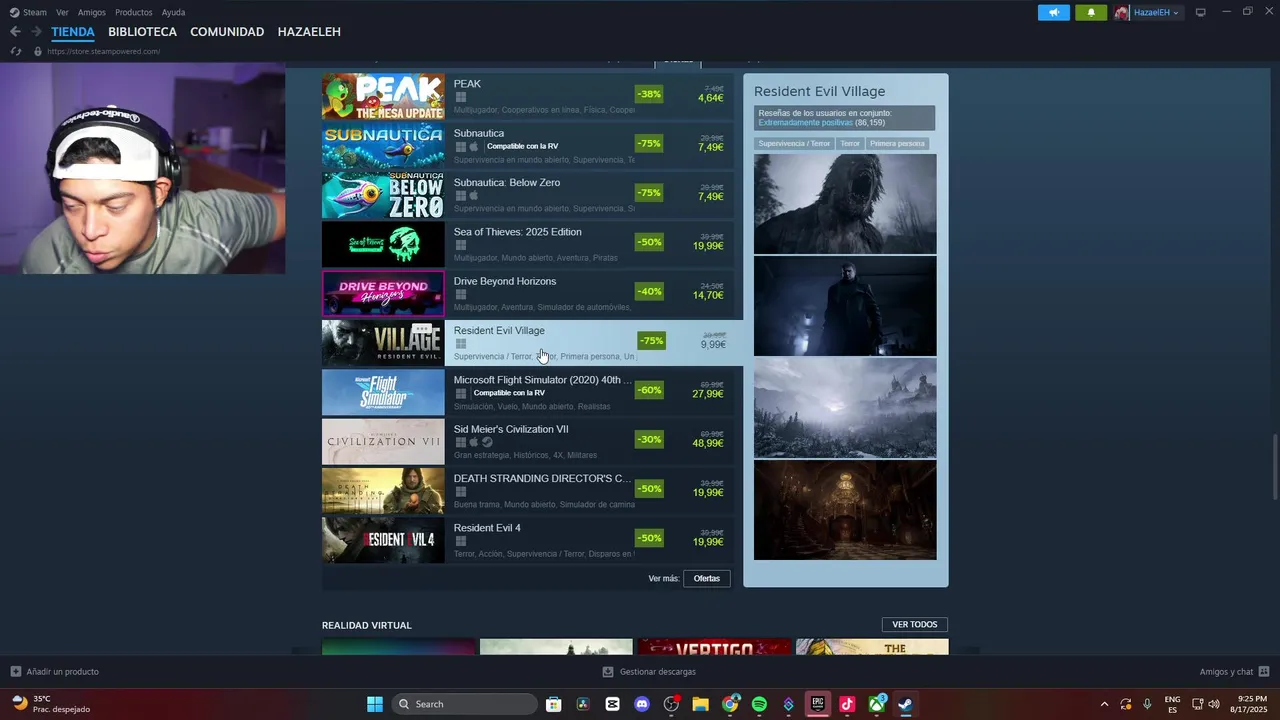Open the Ayuda menu
Viewport: 1280px width, 720px height.
point(173,12)
